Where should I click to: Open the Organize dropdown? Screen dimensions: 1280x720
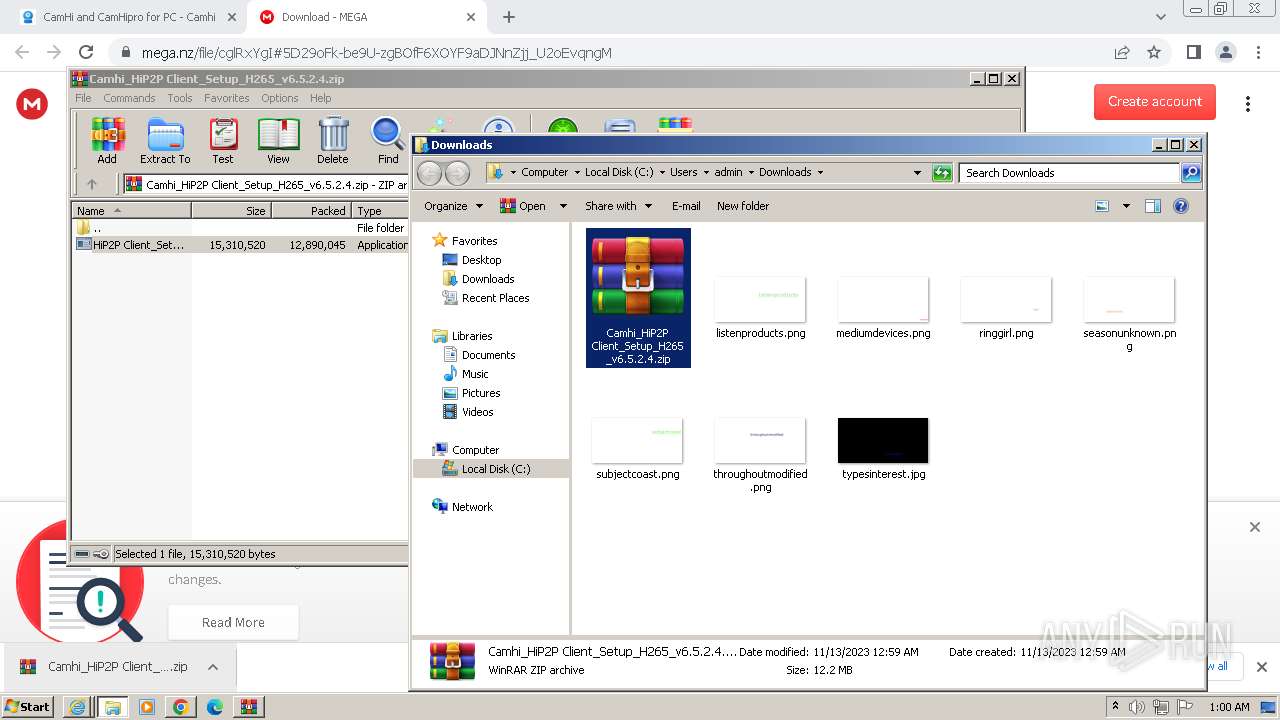(453, 206)
